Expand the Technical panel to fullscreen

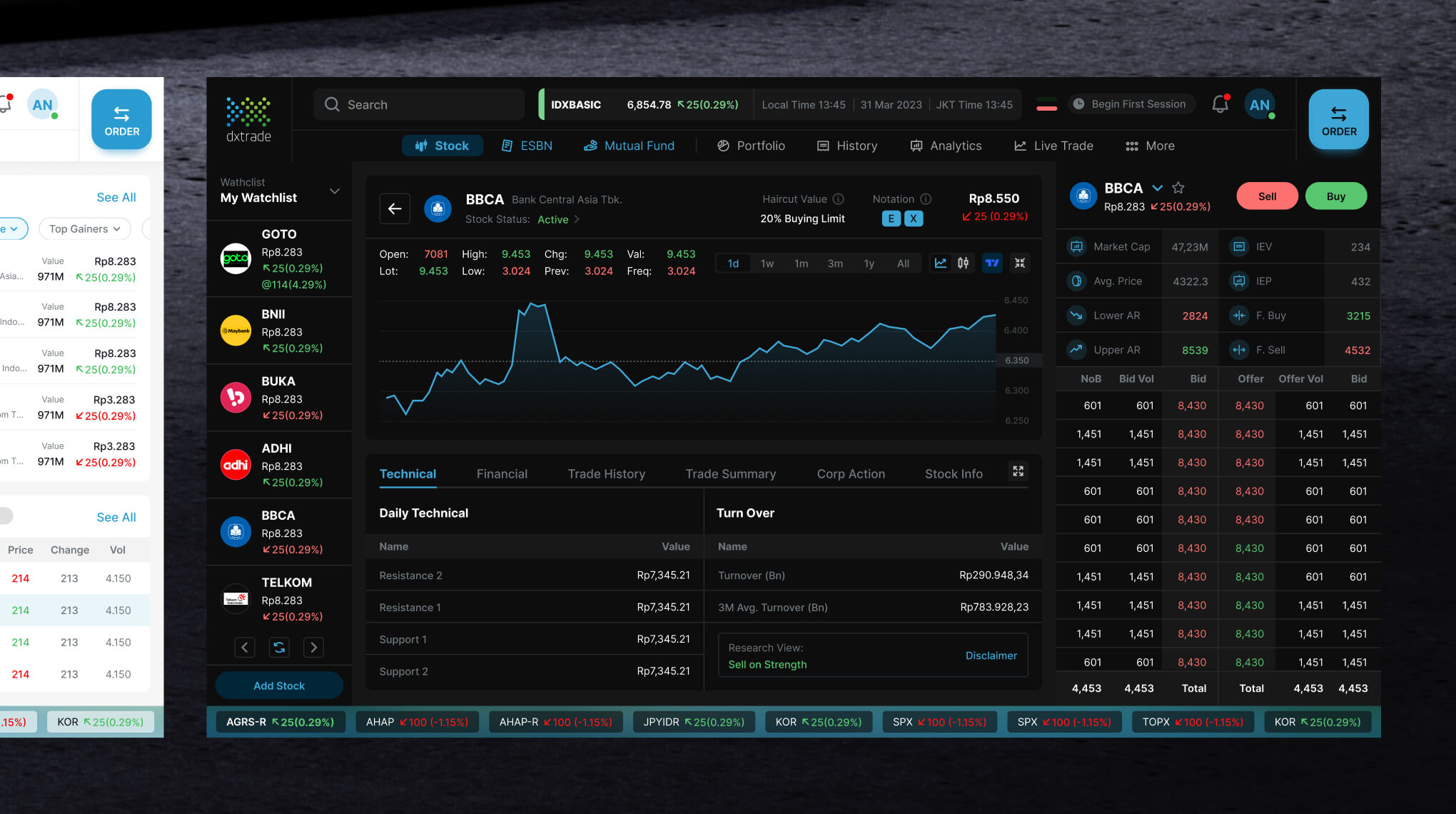tap(1018, 471)
